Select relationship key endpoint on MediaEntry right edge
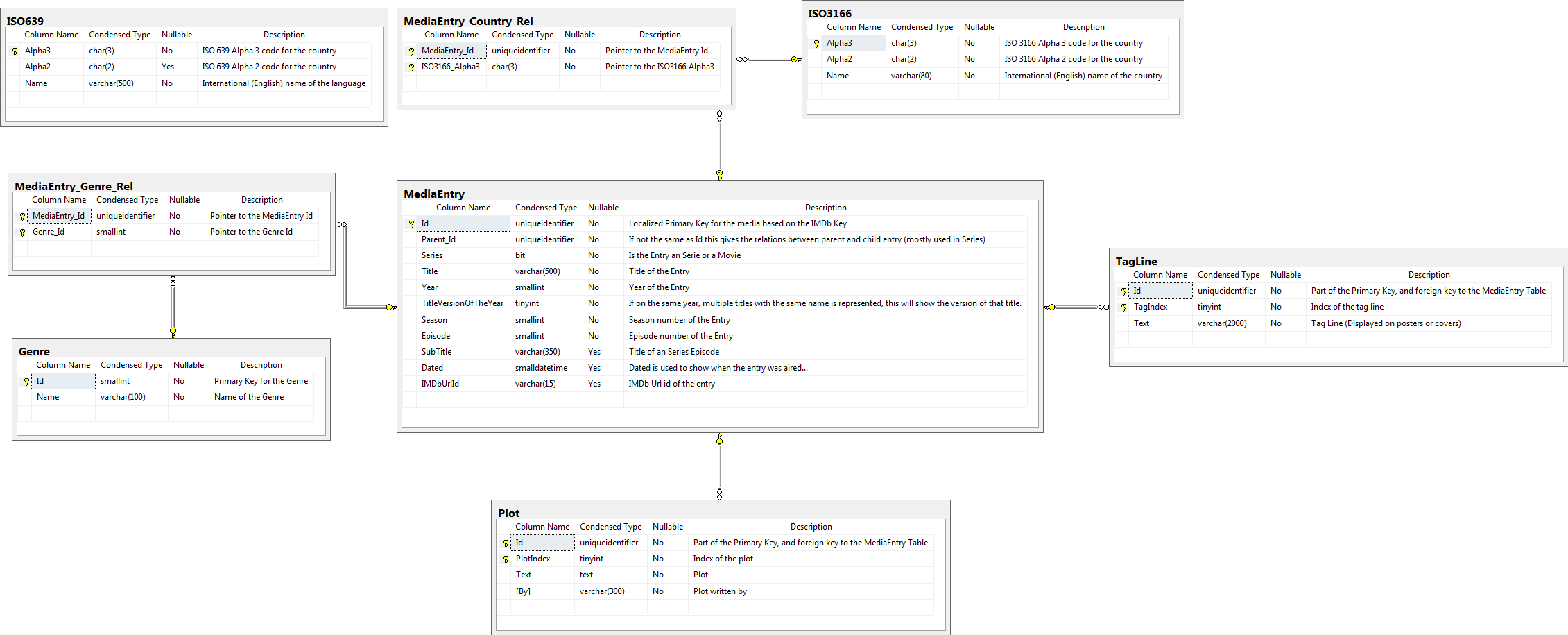The image size is (1568, 635). [x=1050, y=307]
